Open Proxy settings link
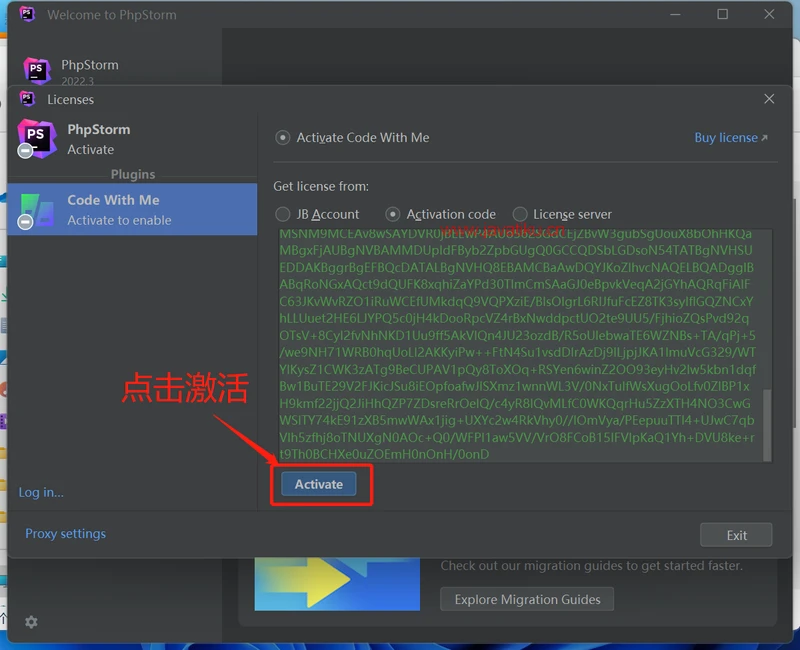This screenshot has height=650, width=800. tap(65, 534)
